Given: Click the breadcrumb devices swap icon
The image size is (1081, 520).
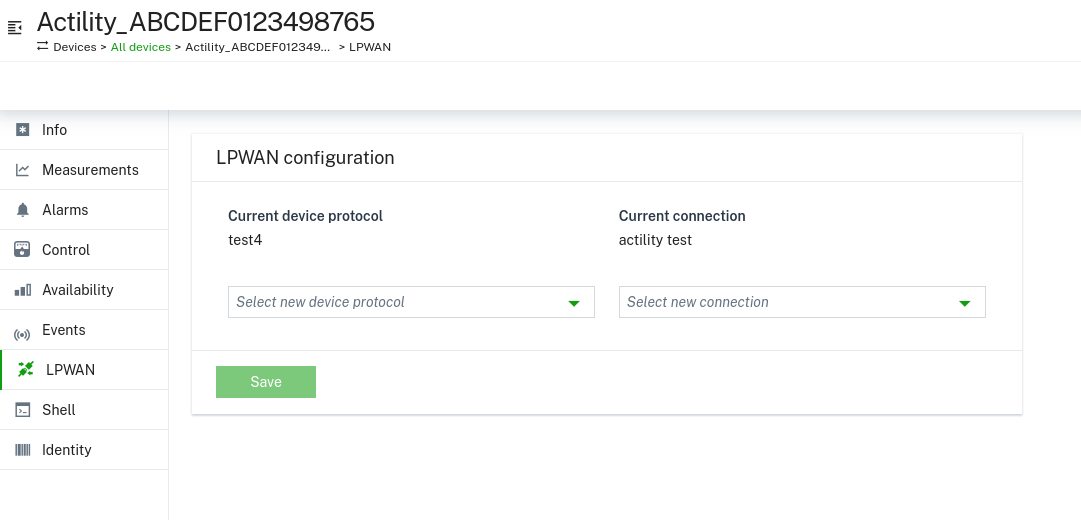Looking at the screenshot, I should 43,46.
